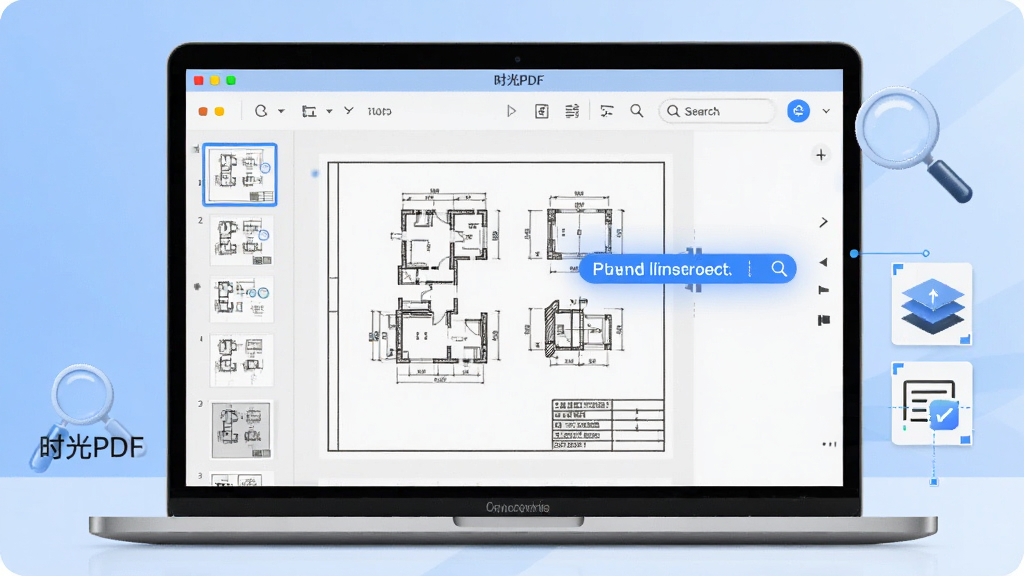Click the layered upload stack card icon
This screenshot has width=1024, height=576.
[x=932, y=304]
